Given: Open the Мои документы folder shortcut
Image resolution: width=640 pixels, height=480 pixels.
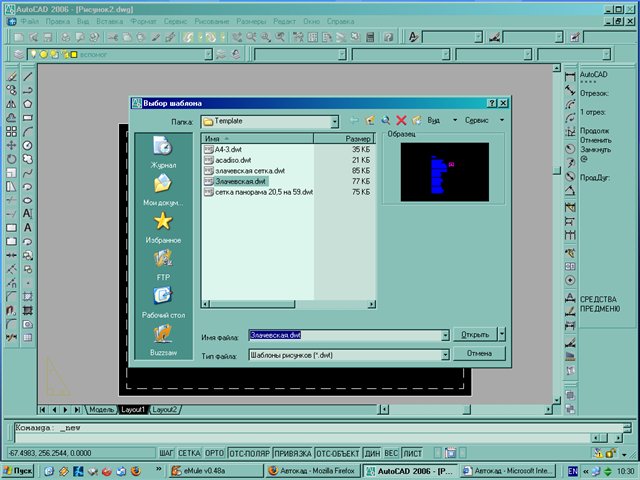Looking at the screenshot, I should pyautogui.click(x=163, y=188).
